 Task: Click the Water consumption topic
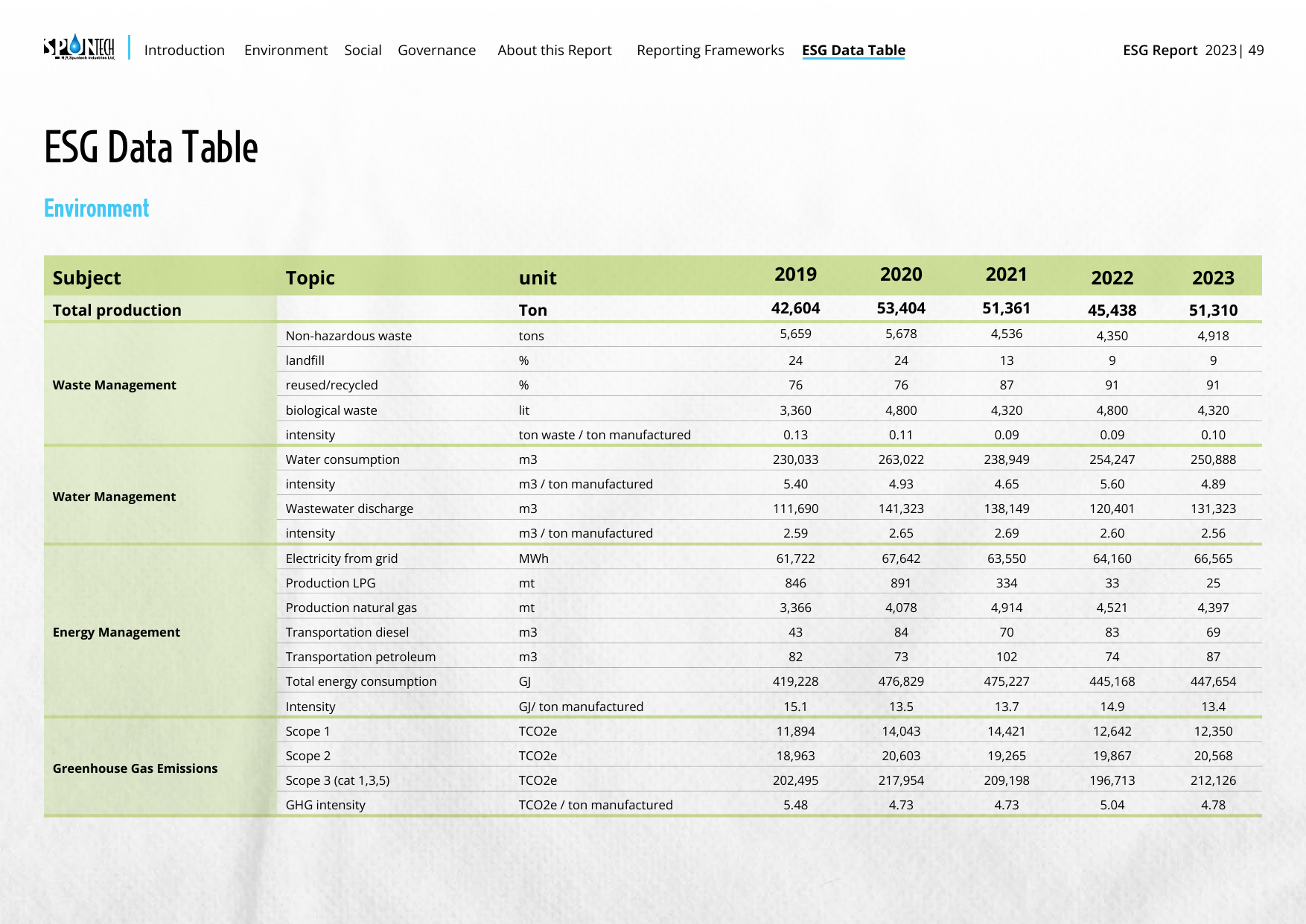pyautogui.click(x=343, y=459)
